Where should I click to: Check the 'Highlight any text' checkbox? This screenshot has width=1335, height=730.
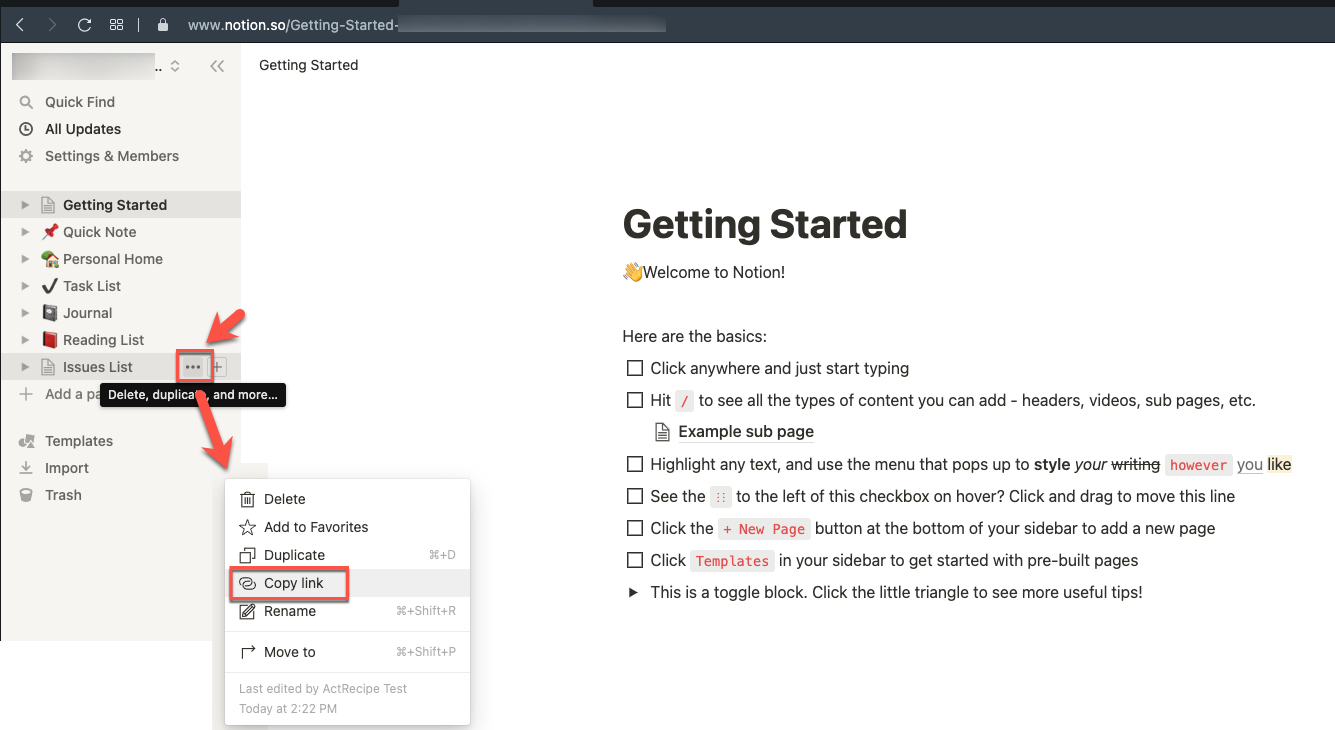pyautogui.click(x=634, y=464)
